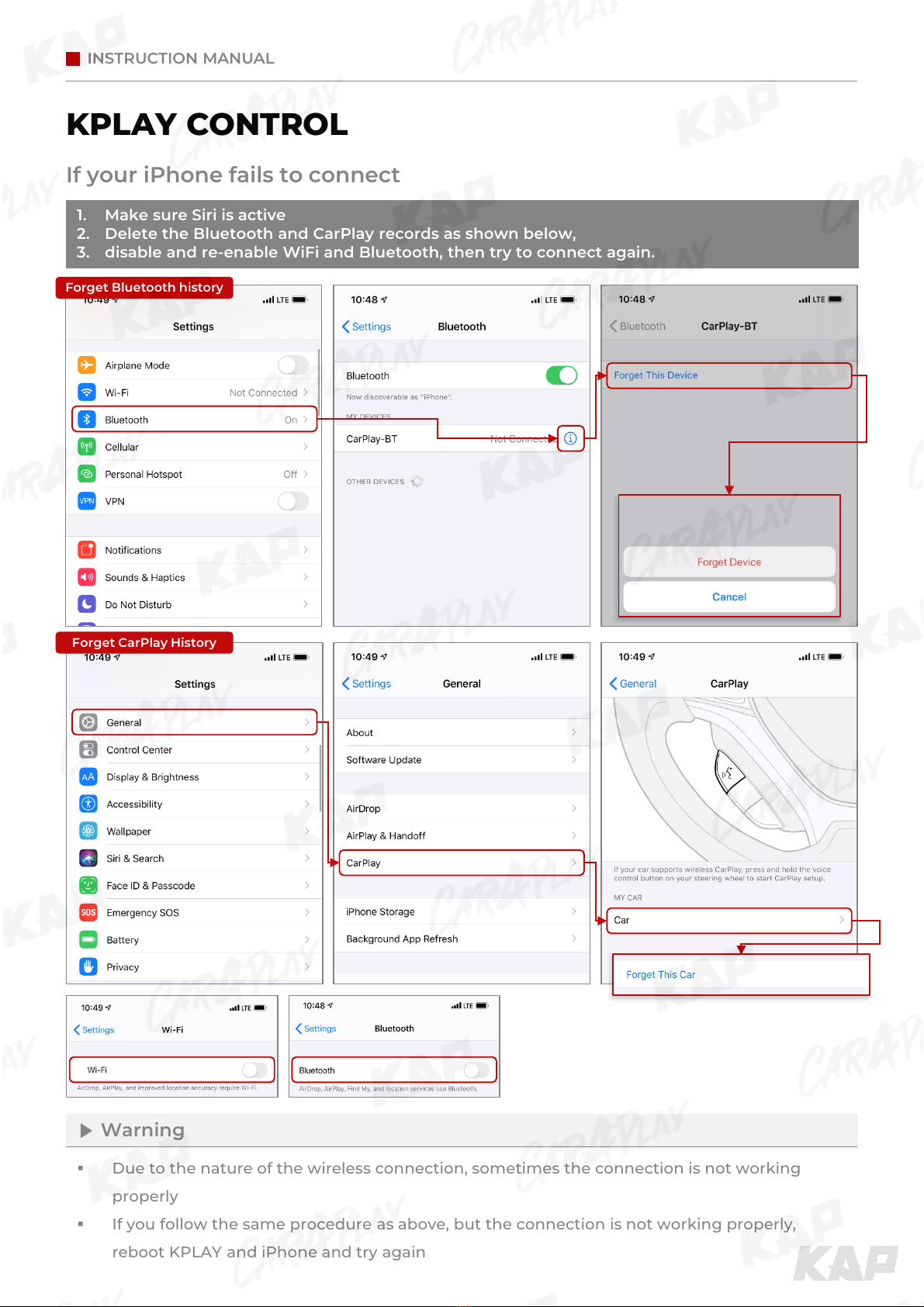Tap the 'Off' value of Personal Hotspot
The height and width of the screenshot is (1307, 924).
coord(290,474)
